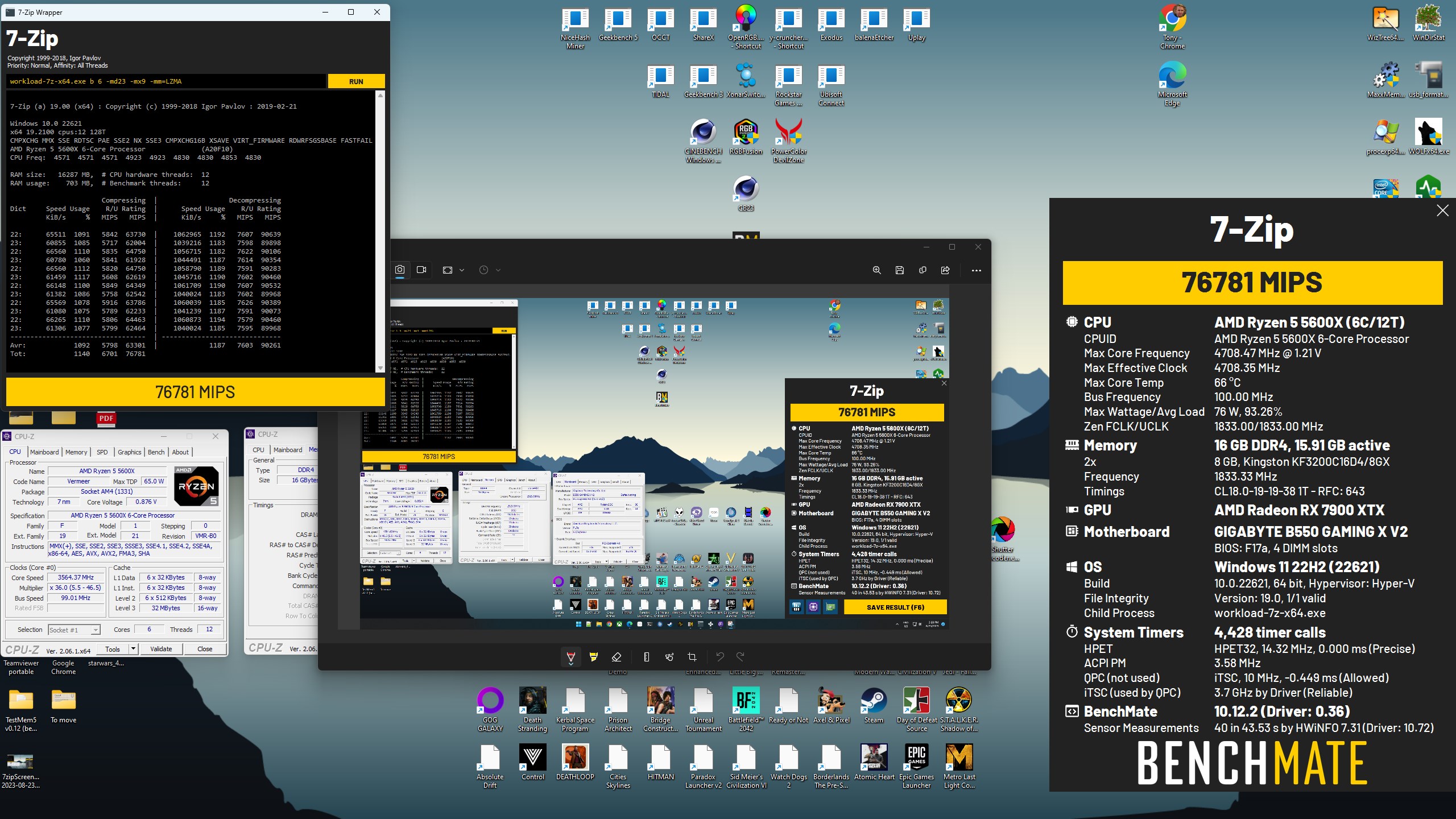Open the balenaEtcher desktop icon
This screenshot has height=819, width=1456.
pos(874,24)
